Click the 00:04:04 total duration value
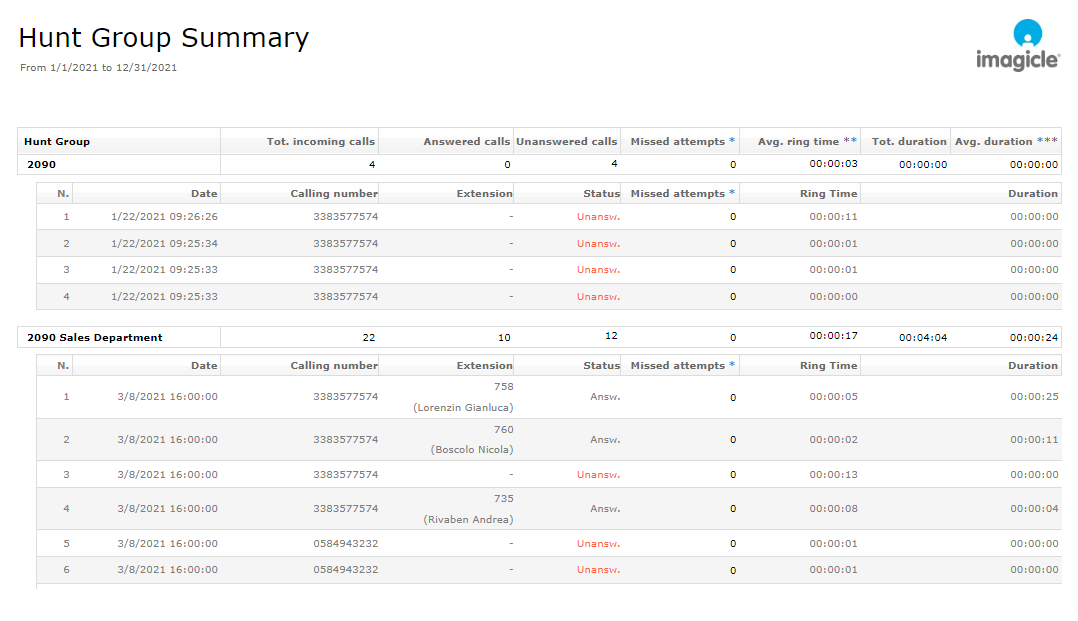This screenshot has width=1078, height=621. coord(922,338)
